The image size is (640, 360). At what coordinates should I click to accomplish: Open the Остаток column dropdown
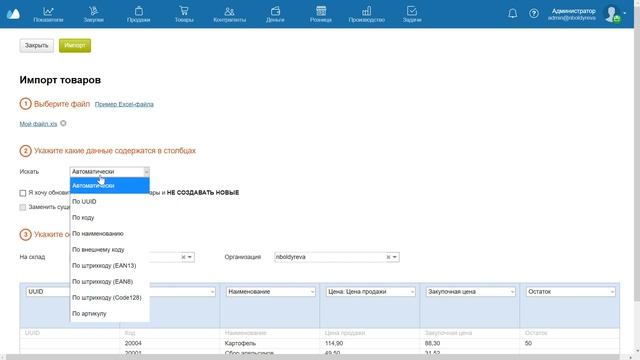pos(570,292)
